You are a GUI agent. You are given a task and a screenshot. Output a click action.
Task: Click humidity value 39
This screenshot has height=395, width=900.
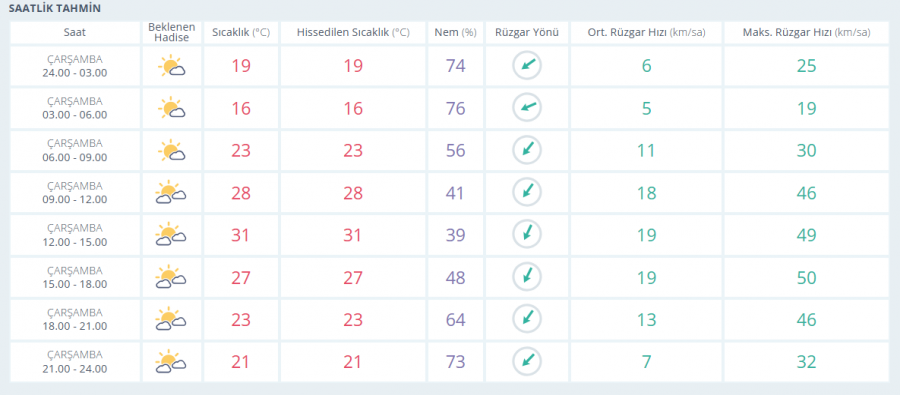pos(455,235)
